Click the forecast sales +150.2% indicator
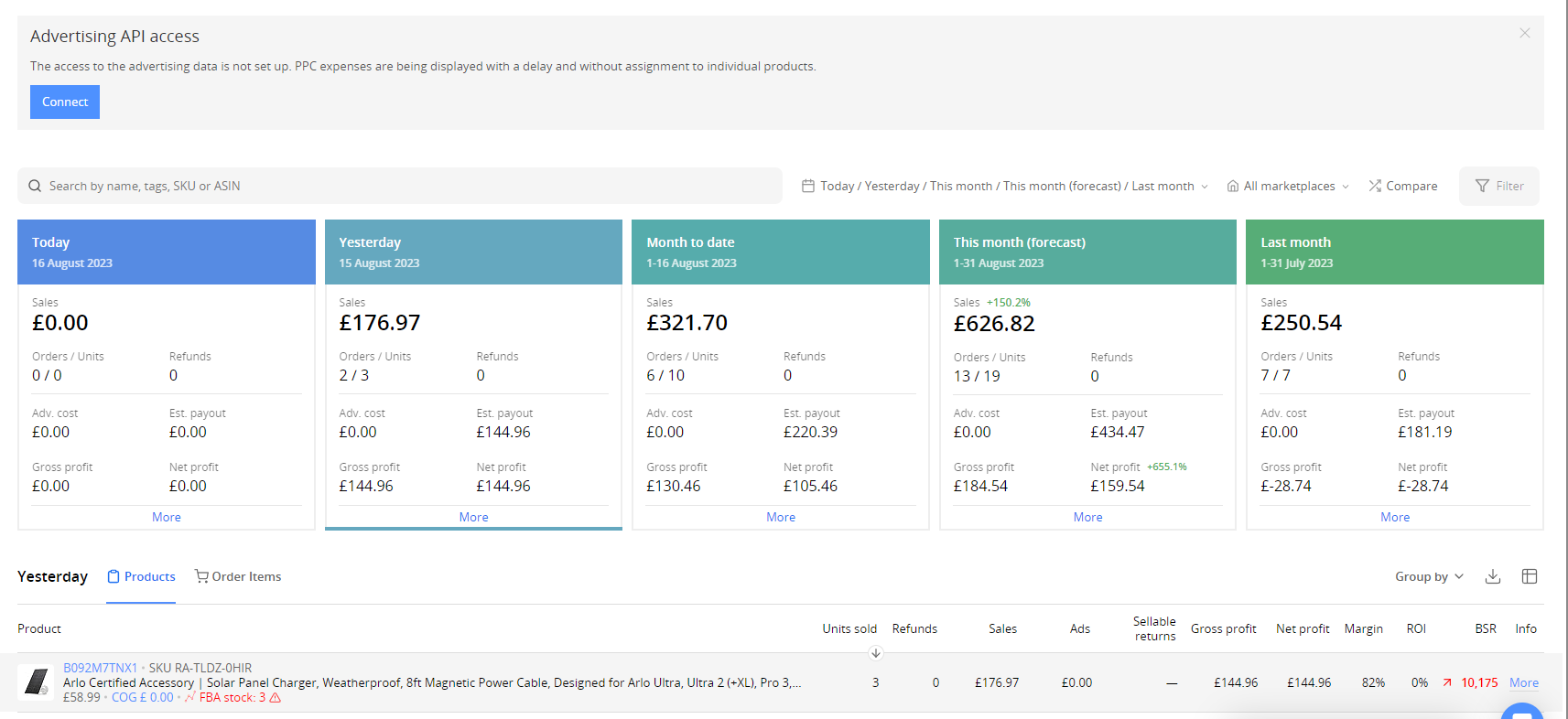 coord(1008,303)
